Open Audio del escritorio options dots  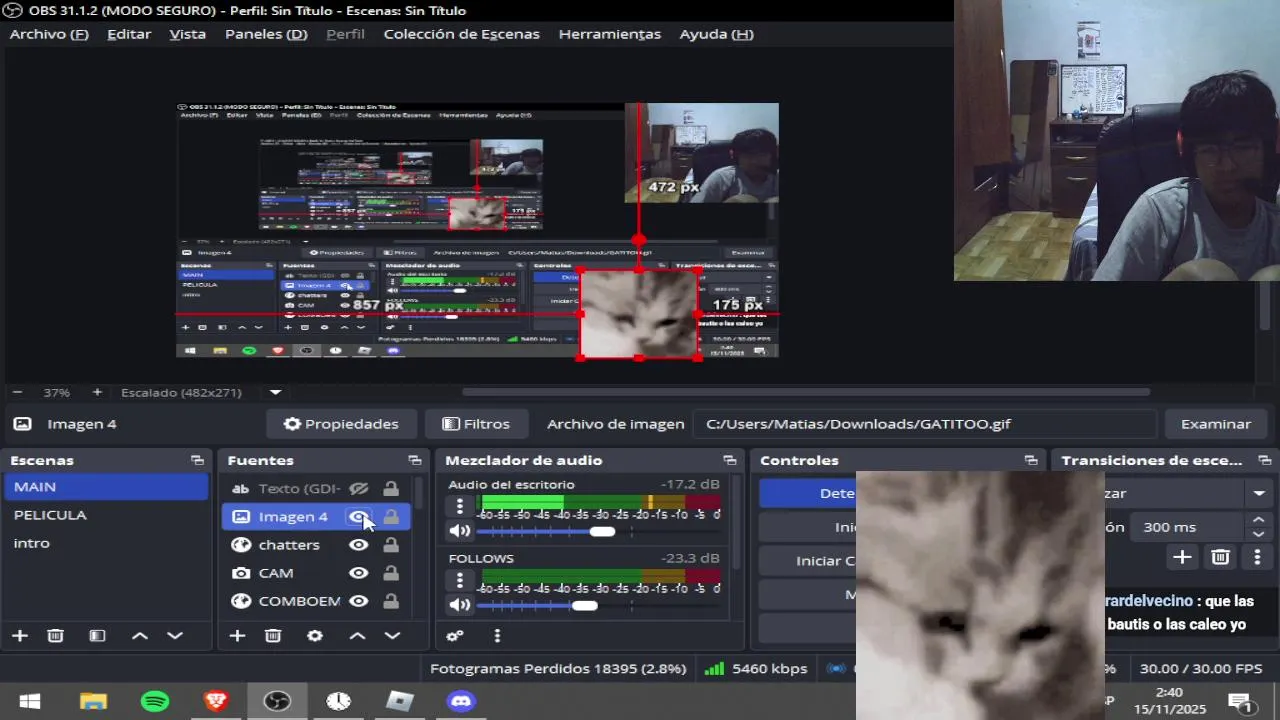460,506
